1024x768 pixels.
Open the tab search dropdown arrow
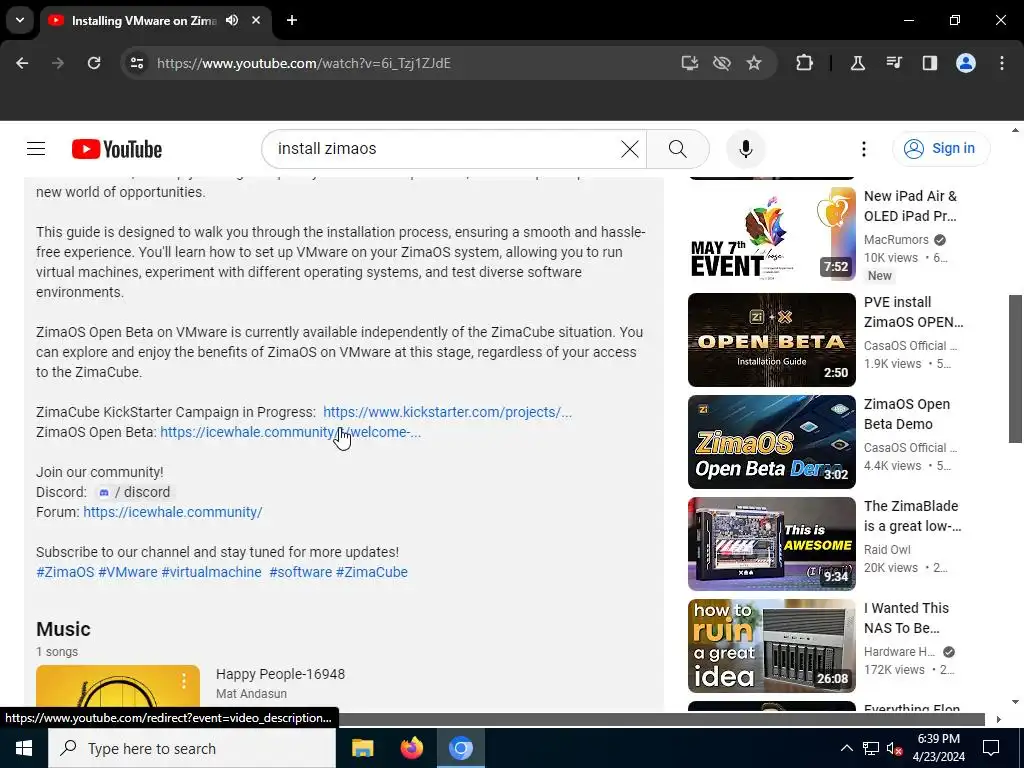click(x=20, y=20)
